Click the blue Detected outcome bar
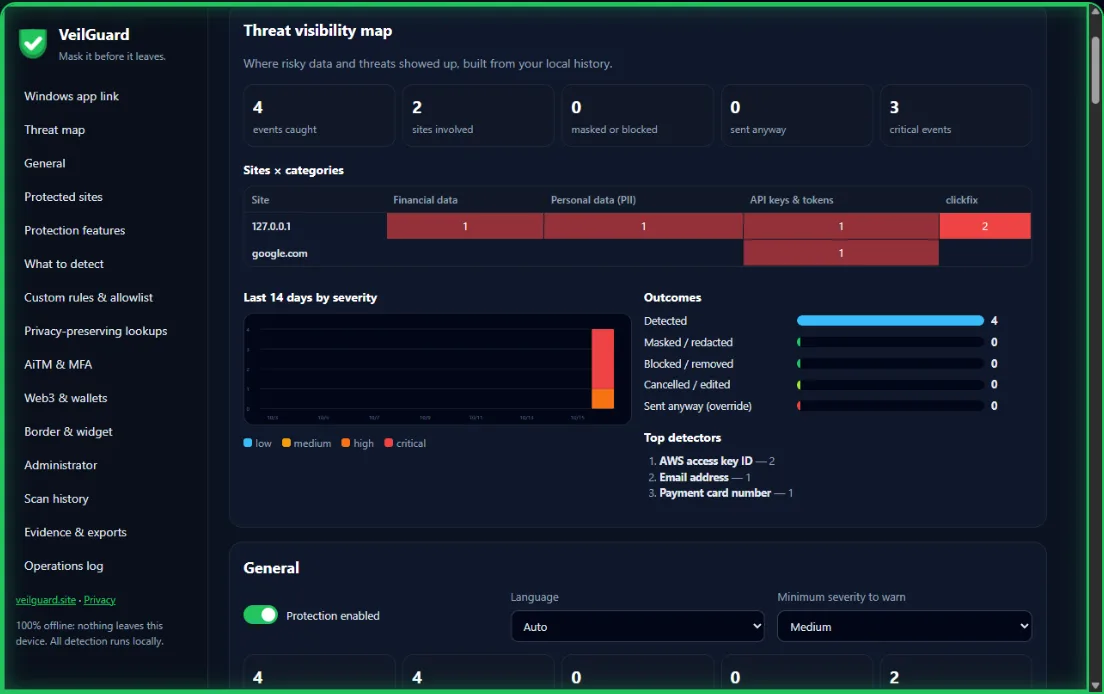Image resolution: width=1104 pixels, height=694 pixels. 890,321
